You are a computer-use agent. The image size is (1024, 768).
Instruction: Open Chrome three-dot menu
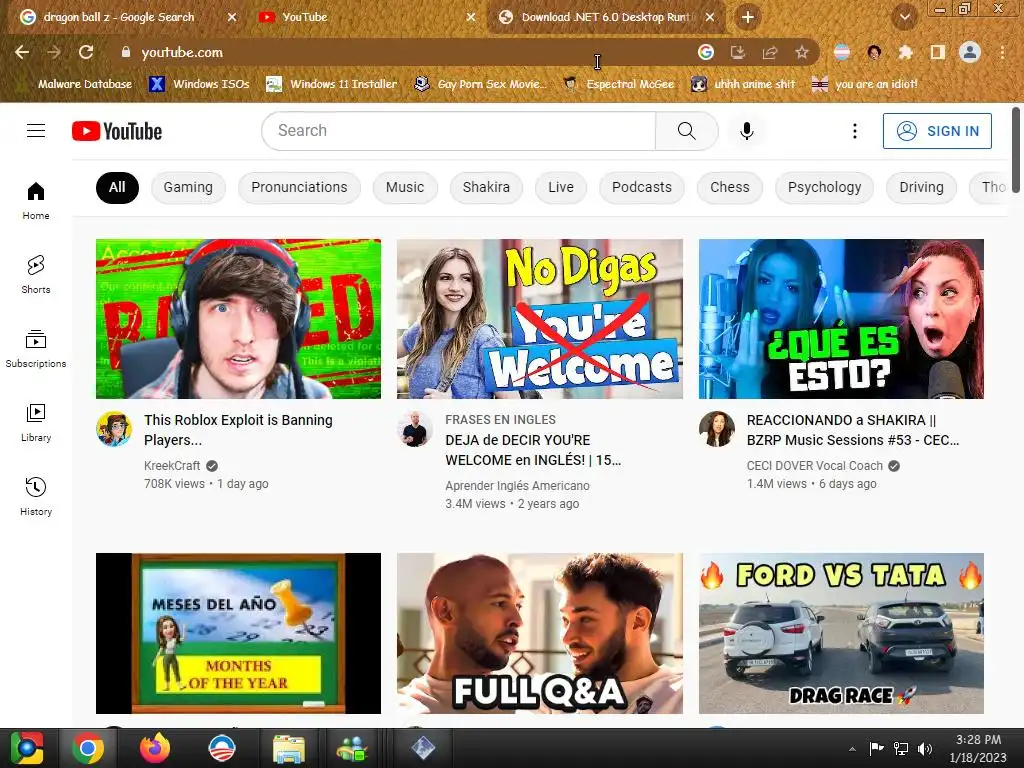click(1002, 52)
